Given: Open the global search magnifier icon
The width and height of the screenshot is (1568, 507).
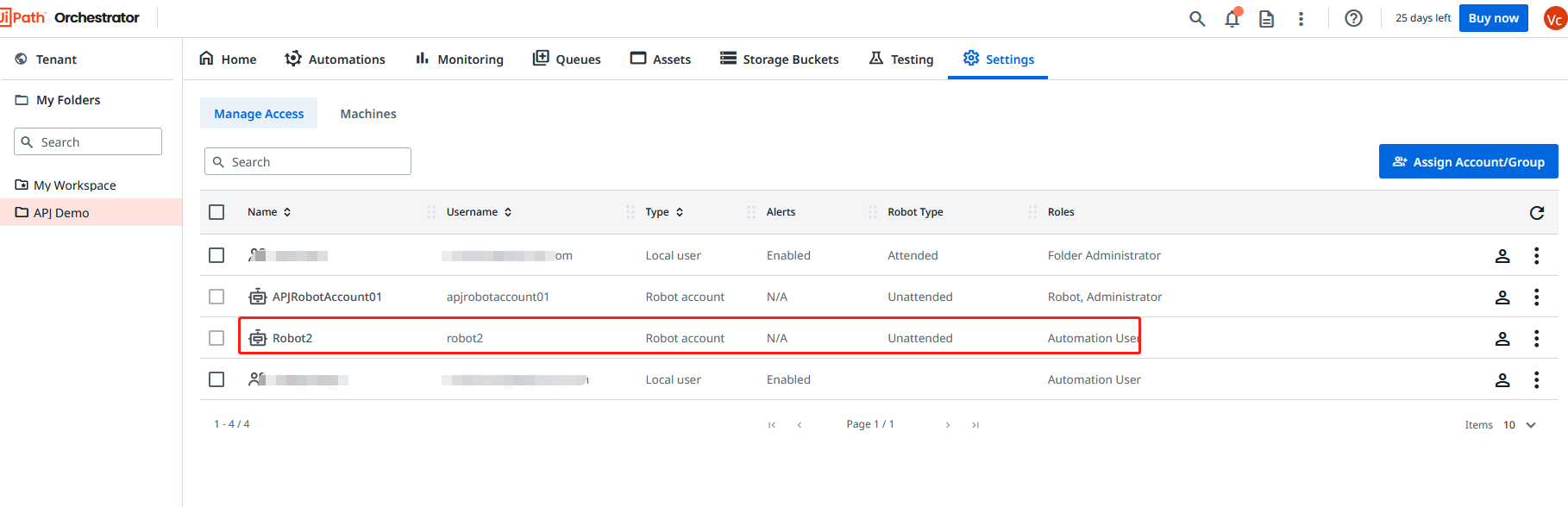Looking at the screenshot, I should (1197, 18).
